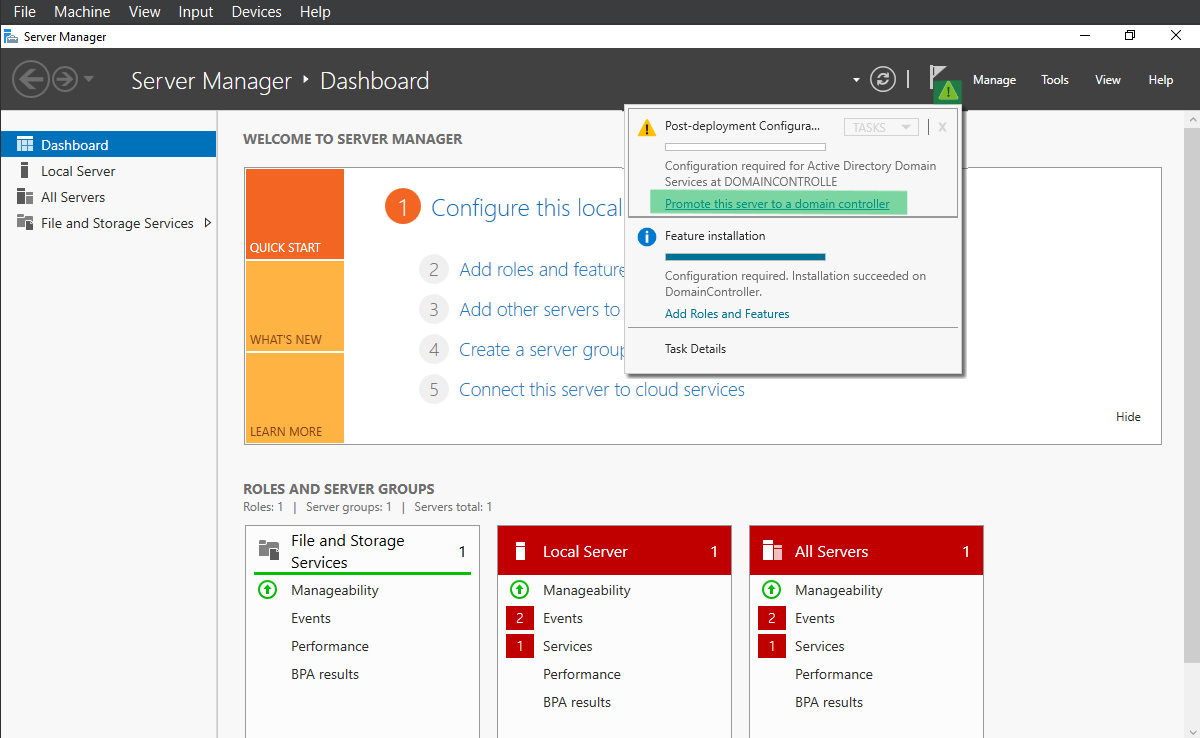Click the All Servers sidebar icon
This screenshot has width=1200, height=738.
[25, 197]
